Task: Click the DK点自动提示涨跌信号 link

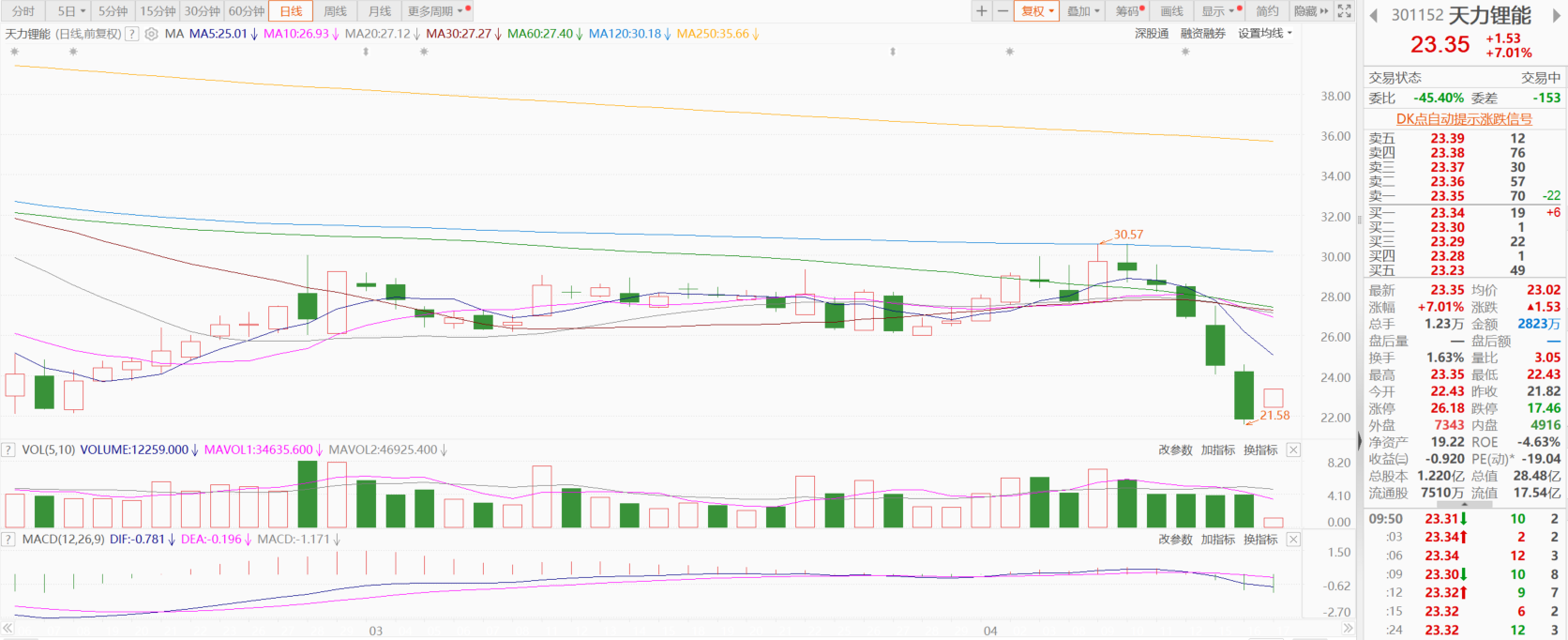Action: click(1463, 119)
